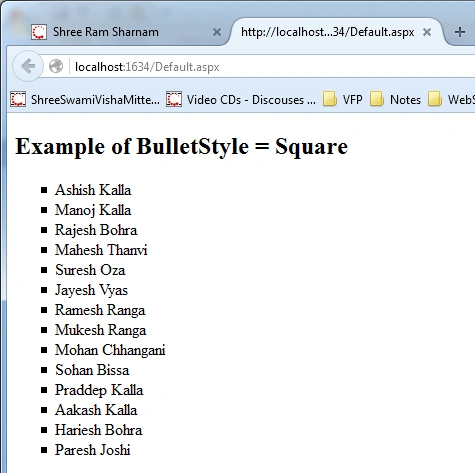The height and width of the screenshot is (473, 475).
Task: Open the Notes bookmarks folder
Action: click(x=396, y=100)
